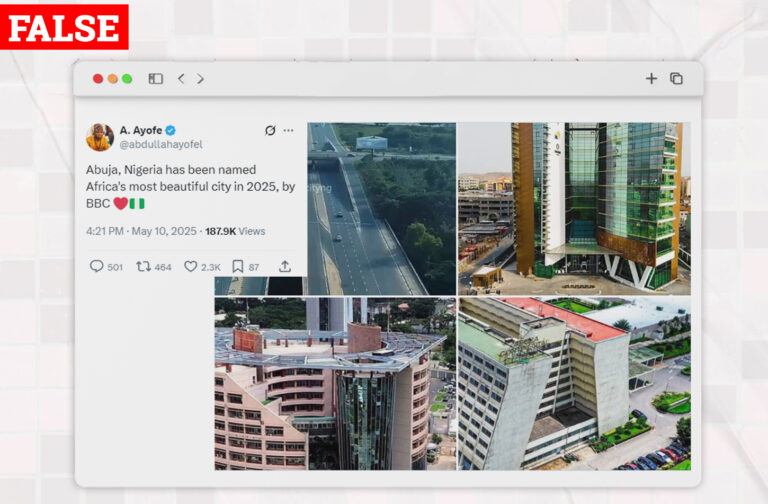Image resolution: width=768 pixels, height=504 pixels.
Task: Click the blue verified badge
Action: [170, 130]
